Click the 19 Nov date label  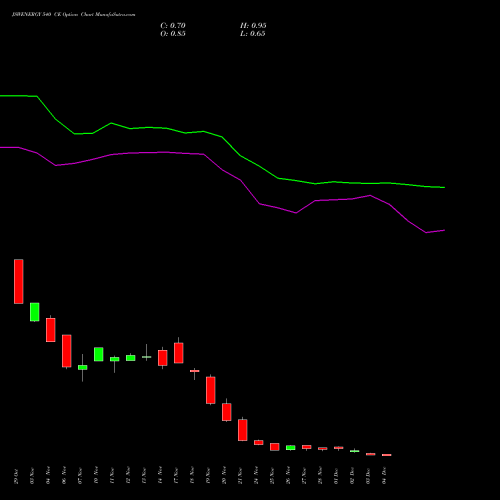(208, 476)
